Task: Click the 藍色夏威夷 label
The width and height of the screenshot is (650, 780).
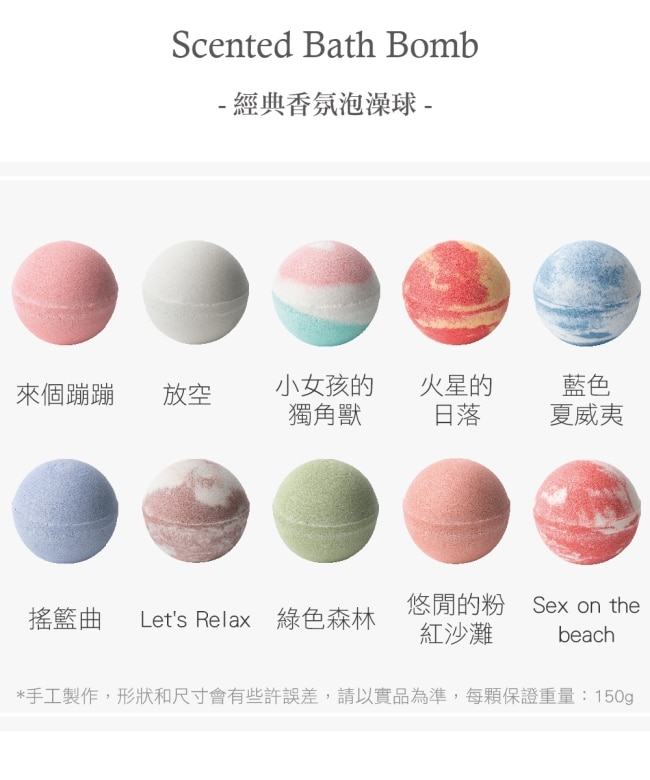Action: tap(586, 400)
